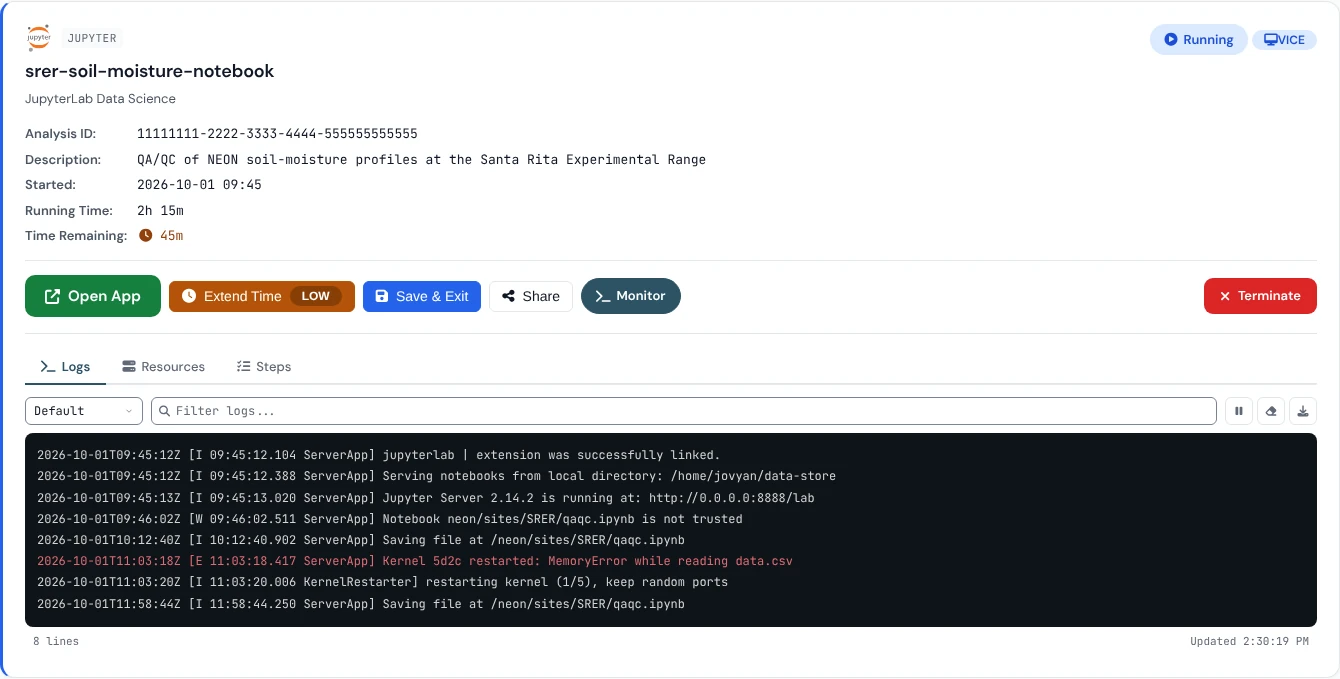The height and width of the screenshot is (679, 1340).
Task: Select the Analysis ID value 11111111-2222-3333-4444-555555555555
Action: click(x=277, y=134)
